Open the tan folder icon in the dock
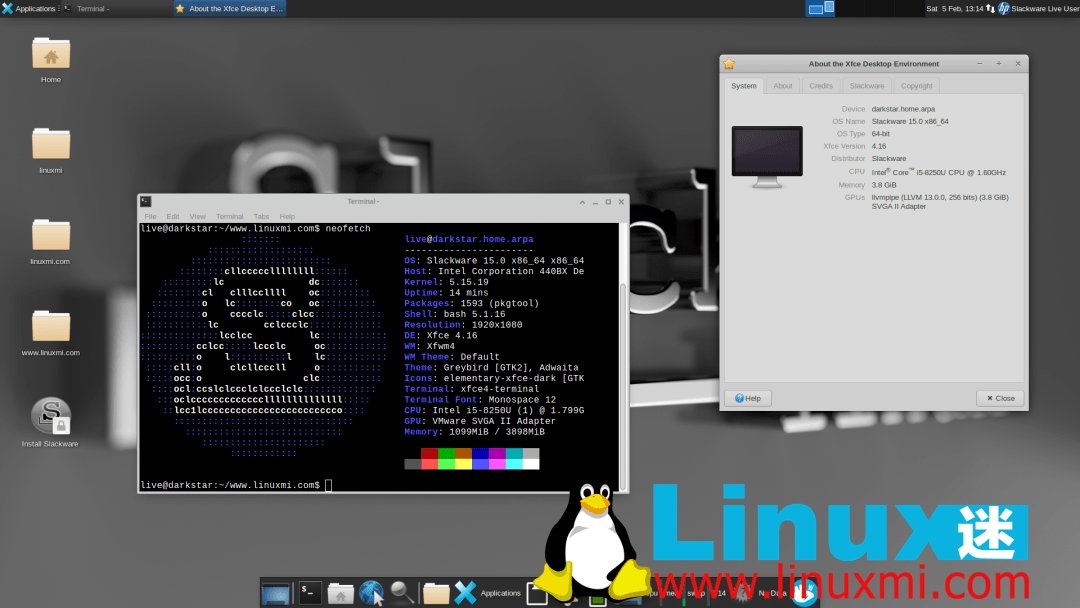The width and height of the screenshot is (1080, 608). [437, 592]
